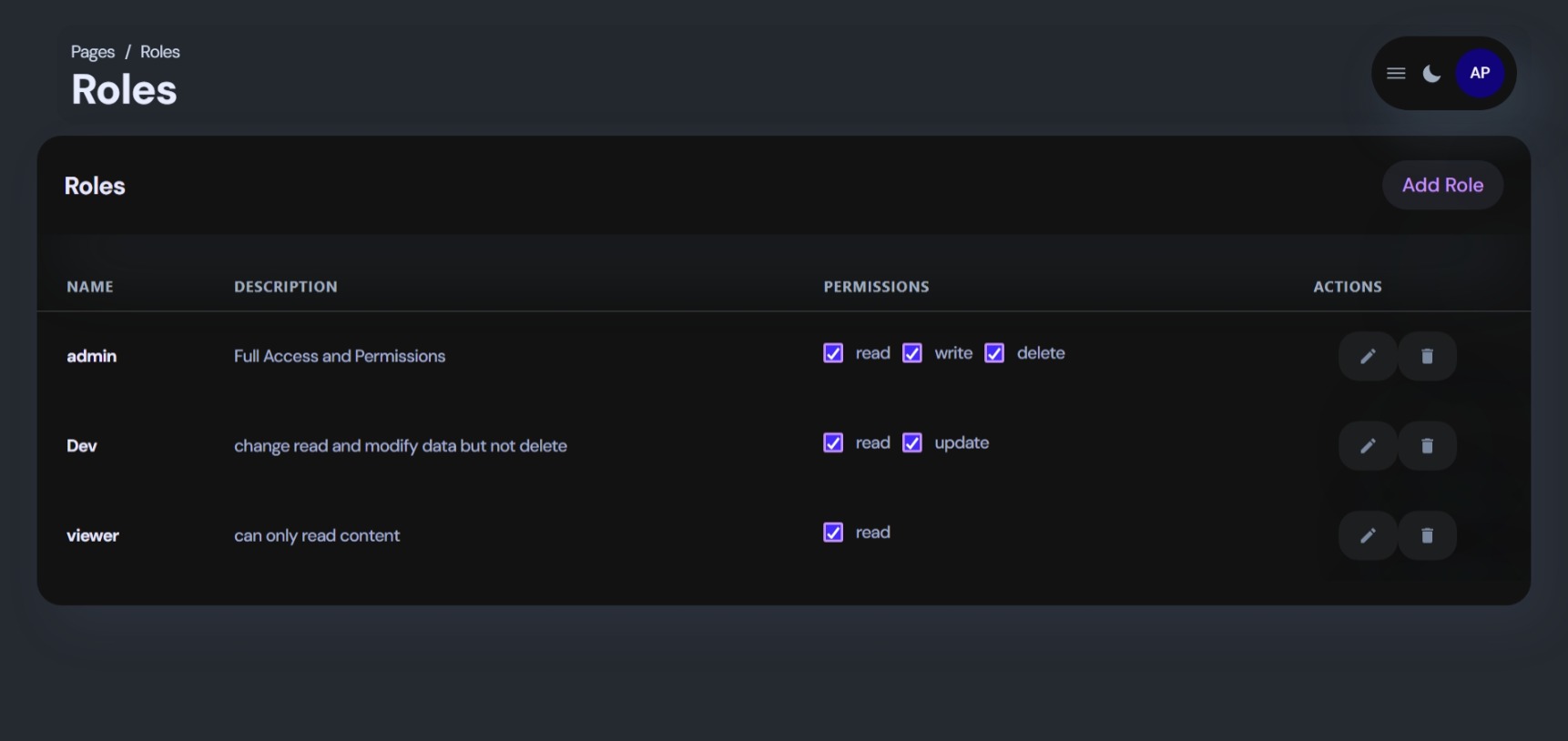The height and width of the screenshot is (741, 1568).
Task: Open the hamburger menu icon
Action: [1396, 74]
